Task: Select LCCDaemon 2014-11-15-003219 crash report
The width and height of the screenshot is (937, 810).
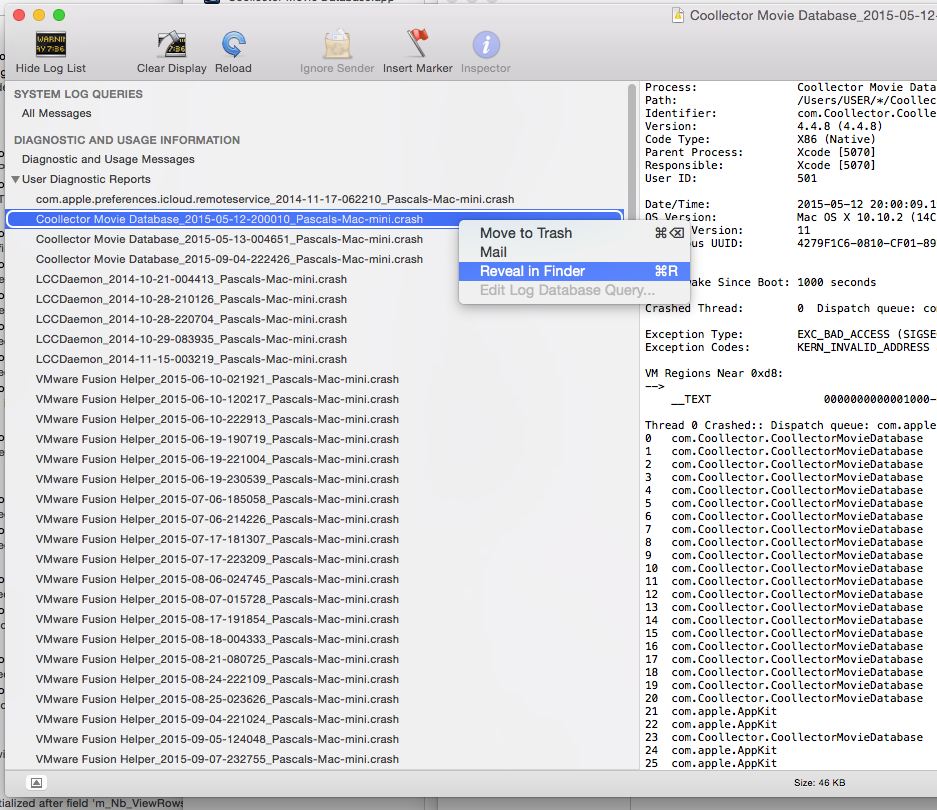Action: point(191,359)
